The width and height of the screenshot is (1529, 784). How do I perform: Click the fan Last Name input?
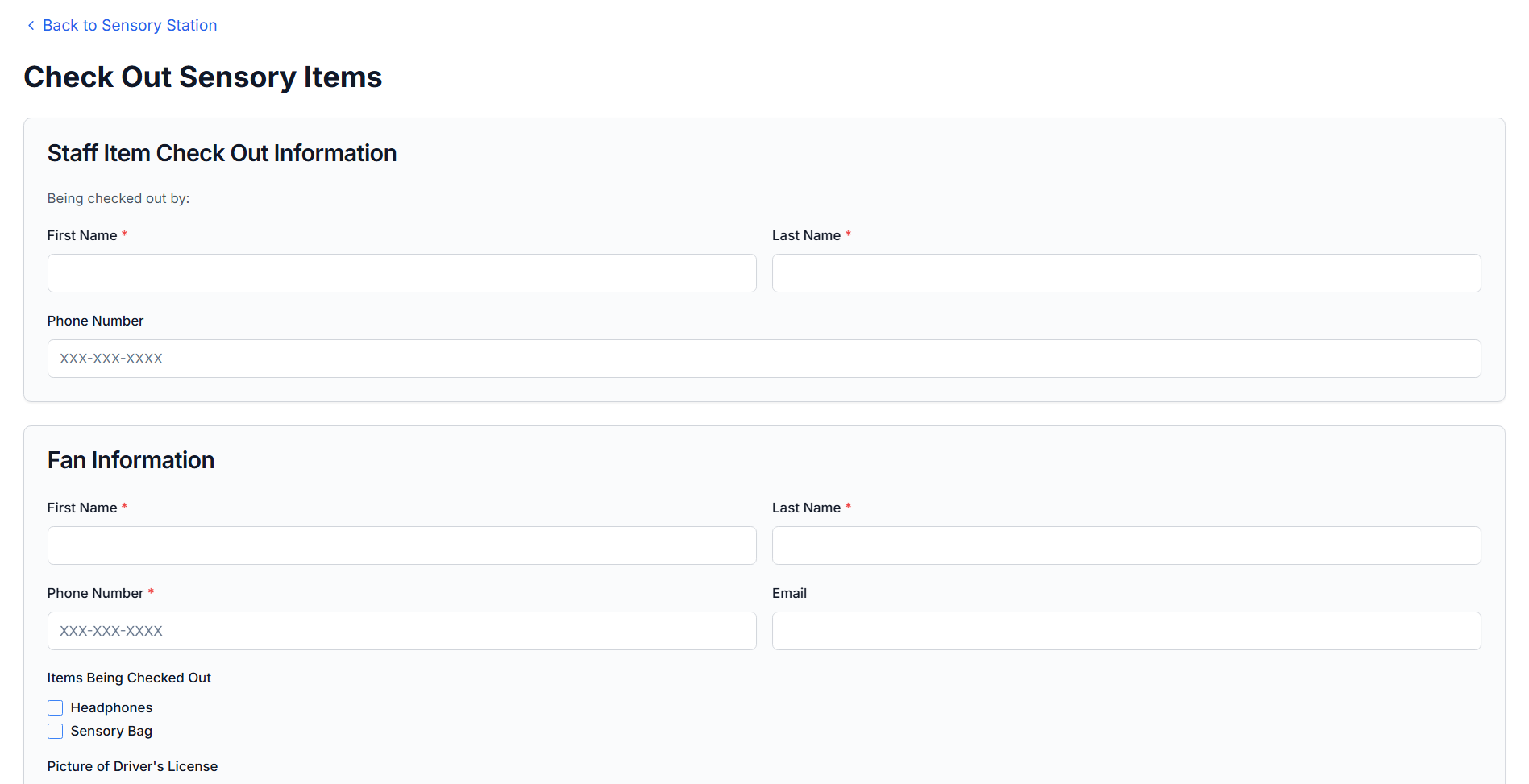(1127, 545)
